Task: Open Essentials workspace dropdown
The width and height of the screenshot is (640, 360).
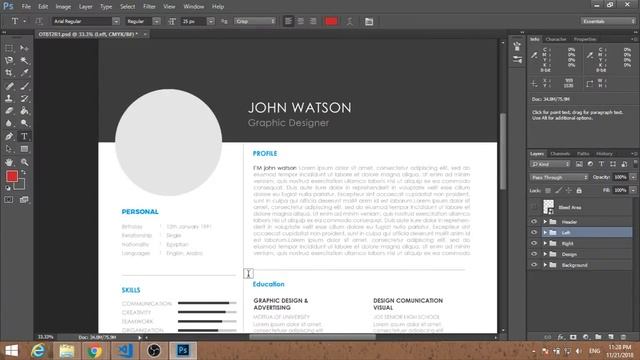Action: (x=608, y=21)
